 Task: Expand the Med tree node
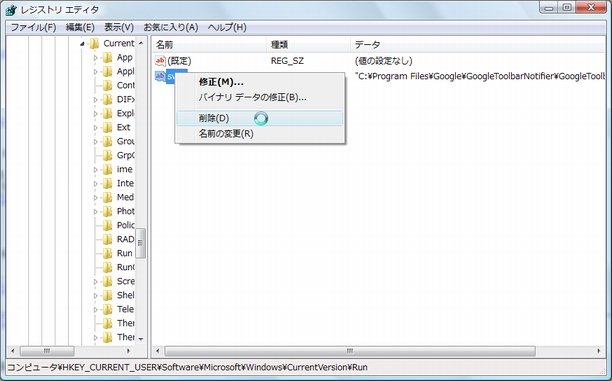coord(95,198)
